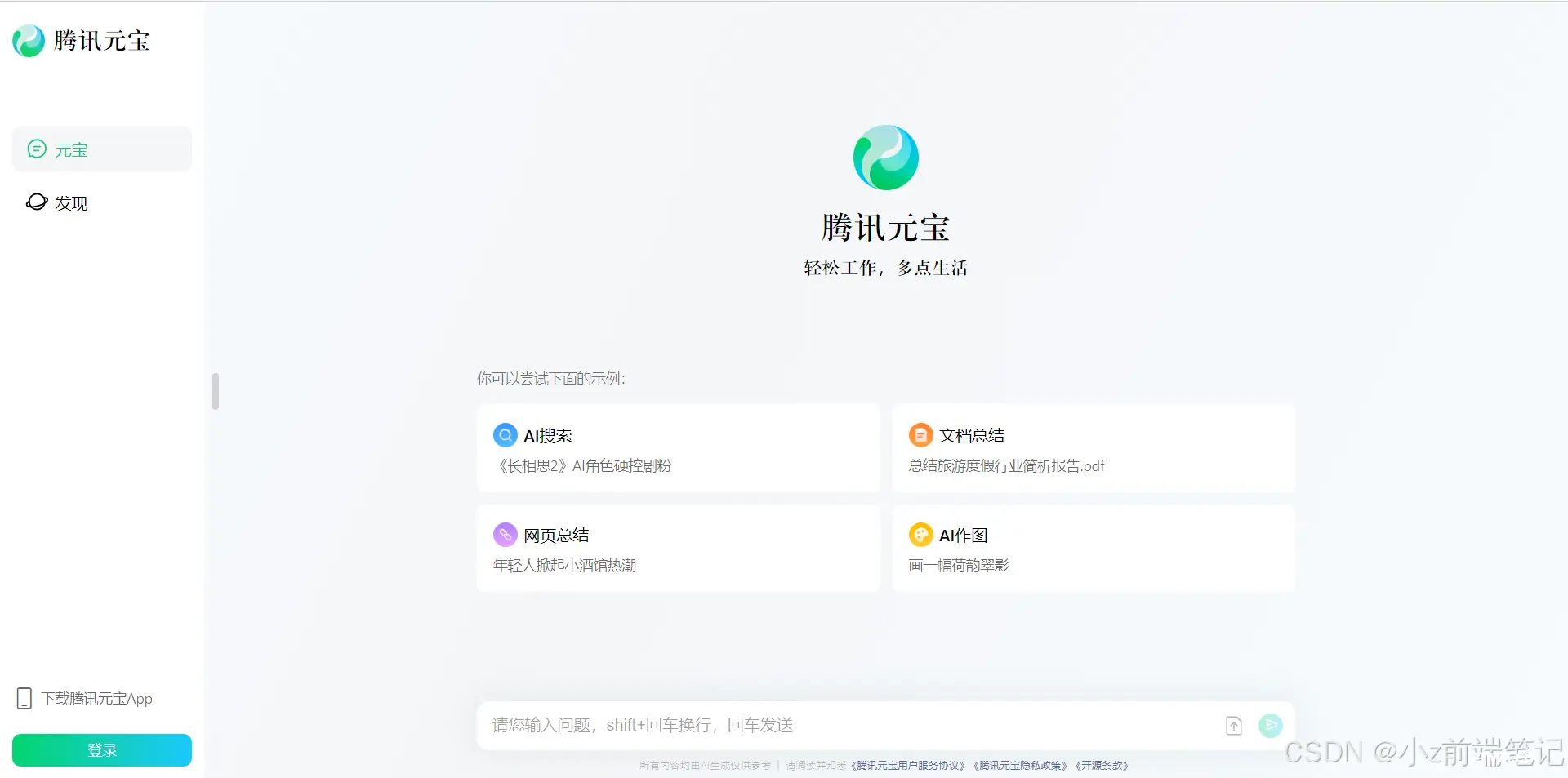This screenshot has height=778, width=1568.
Task: Click the orange 文档总结 document icon
Action: point(921,435)
